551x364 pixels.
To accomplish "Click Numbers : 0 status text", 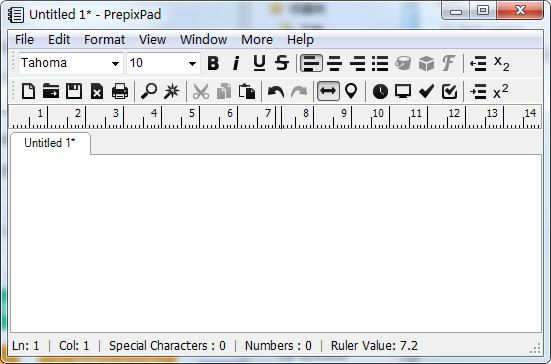I will click(278, 346).
